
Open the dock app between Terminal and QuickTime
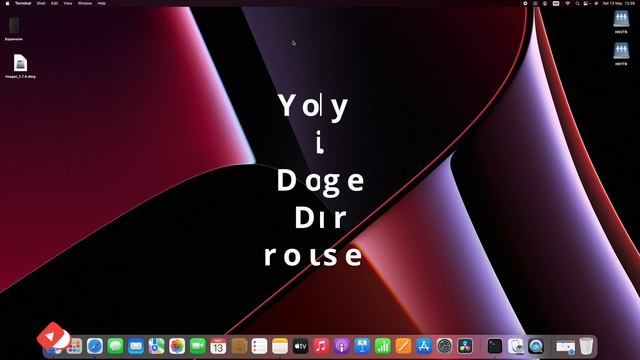[x=516, y=347]
